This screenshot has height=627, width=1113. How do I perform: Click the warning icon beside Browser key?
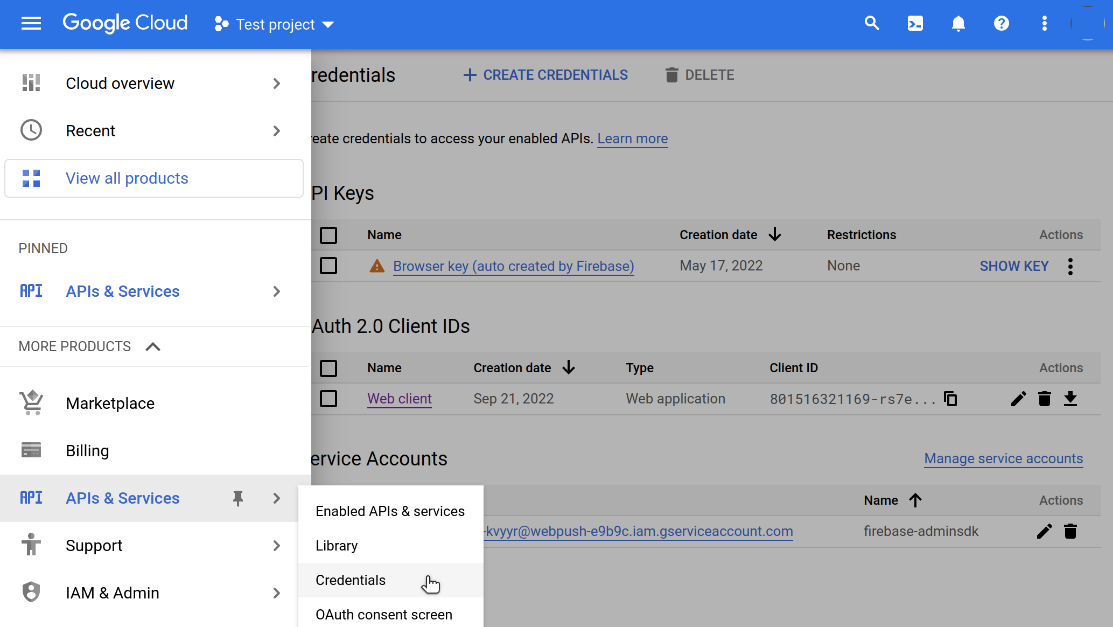[x=377, y=266]
